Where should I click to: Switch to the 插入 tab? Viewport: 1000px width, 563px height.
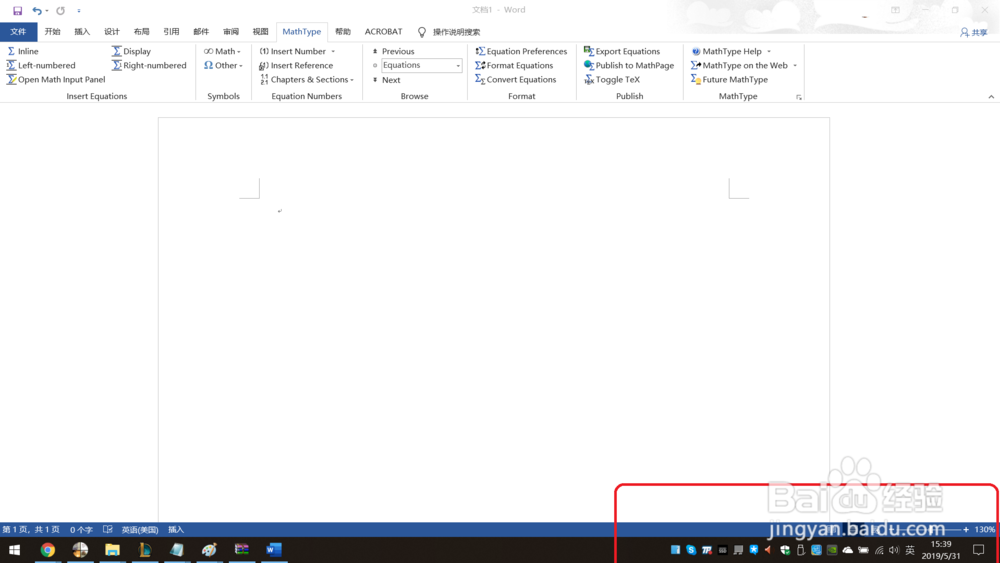coord(82,31)
